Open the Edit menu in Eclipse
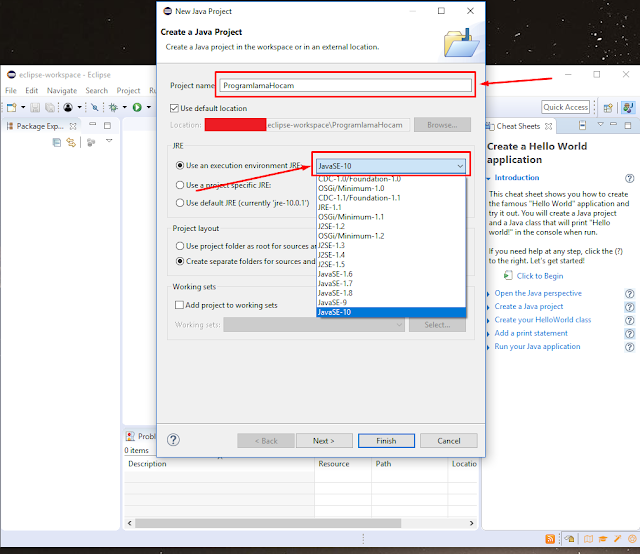640x554 pixels. 31,91
